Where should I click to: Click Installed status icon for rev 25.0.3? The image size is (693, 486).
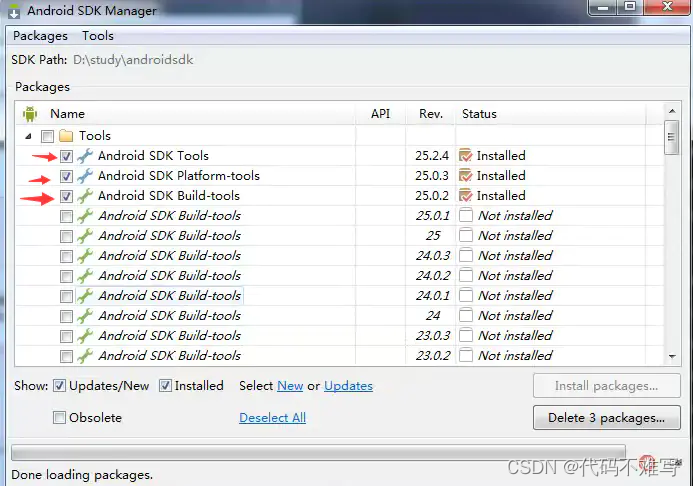pos(465,176)
